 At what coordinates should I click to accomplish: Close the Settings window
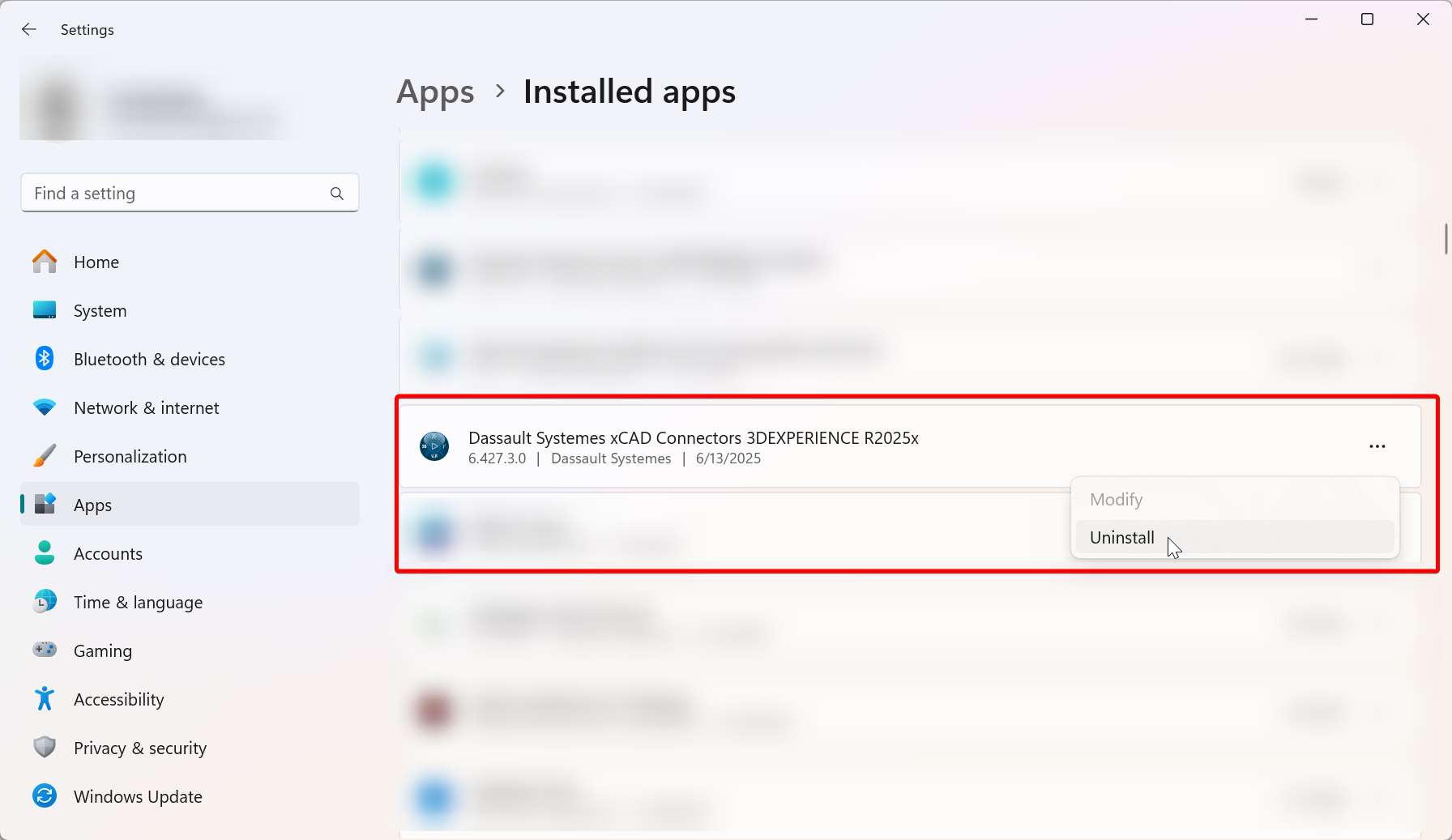(x=1423, y=19)
